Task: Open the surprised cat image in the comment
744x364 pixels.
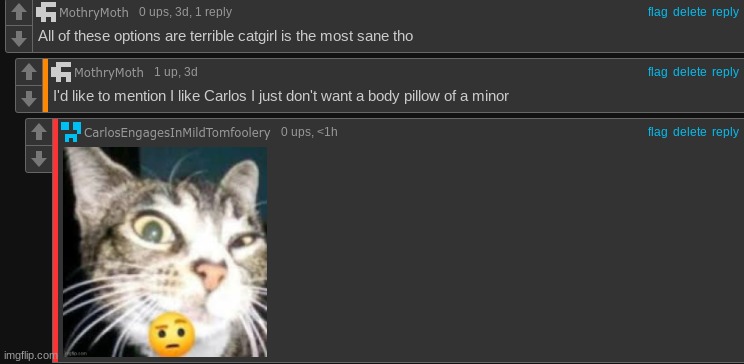Action: click(165, 252)
